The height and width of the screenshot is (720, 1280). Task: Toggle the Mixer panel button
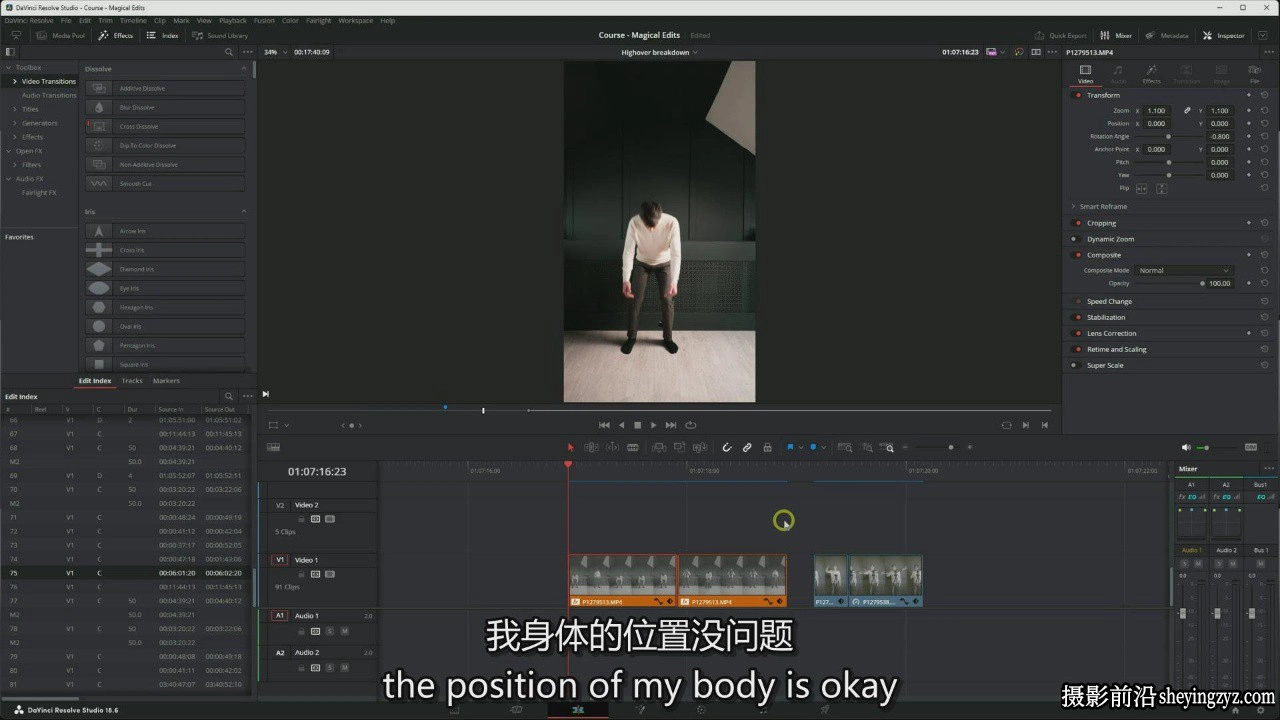click(x=1116, y=35)
